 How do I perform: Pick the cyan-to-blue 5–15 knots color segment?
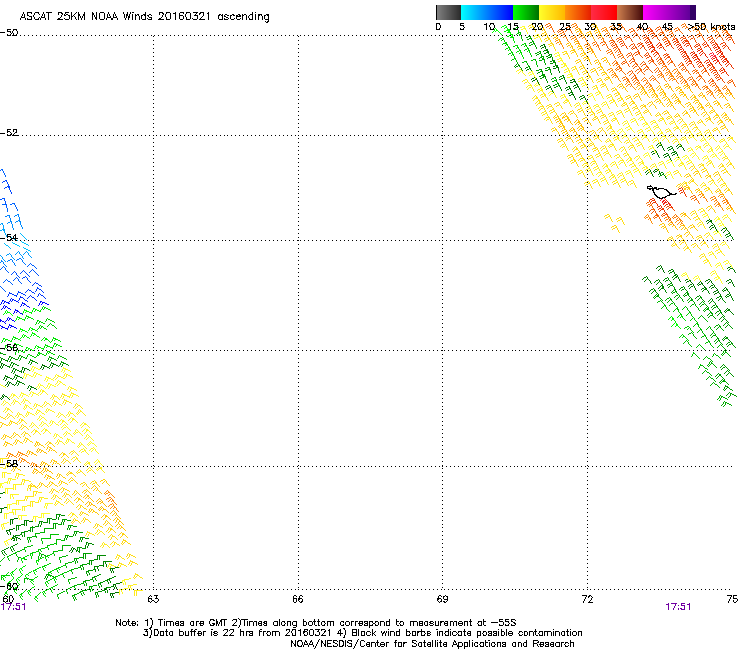(x=487, y=12)
